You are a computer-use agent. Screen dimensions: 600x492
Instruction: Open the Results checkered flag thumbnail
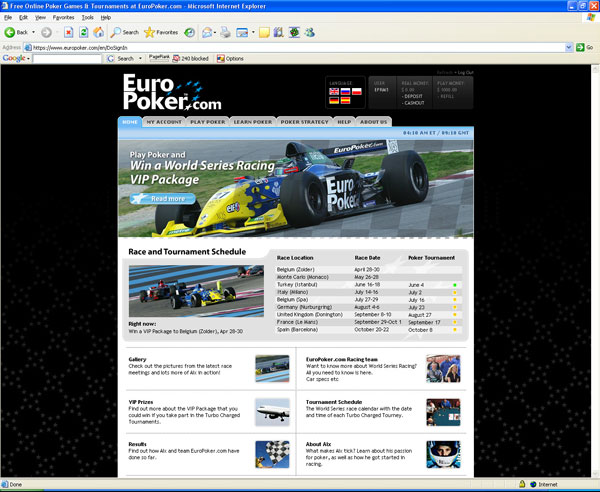point(272,454)
